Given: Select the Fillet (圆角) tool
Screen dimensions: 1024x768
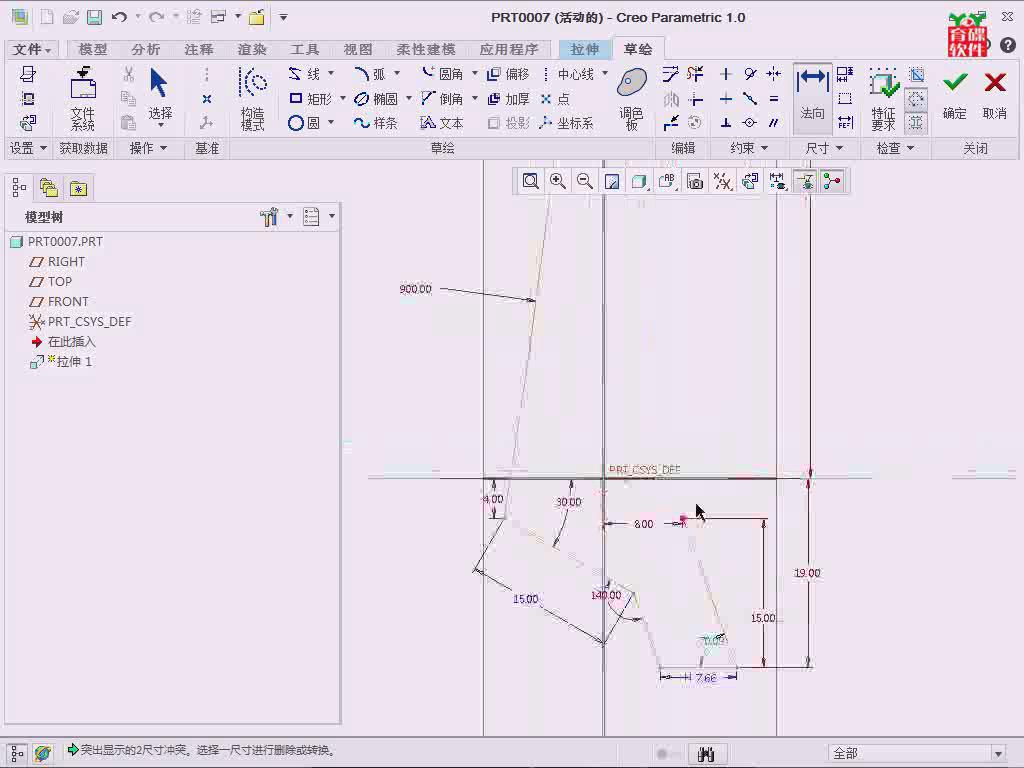Looking at the screenshot, I should coord(442,74).
